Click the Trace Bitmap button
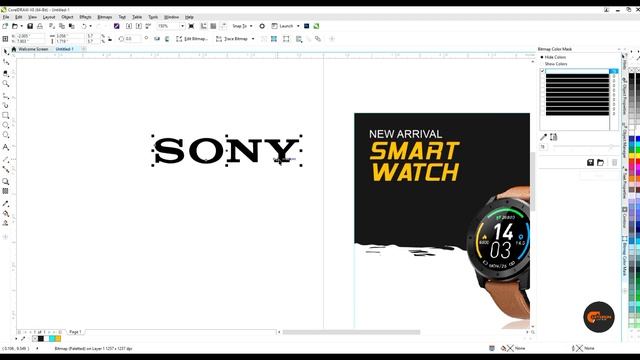The height and width of the screenshot is (360, 640). (x=232, y=39)
